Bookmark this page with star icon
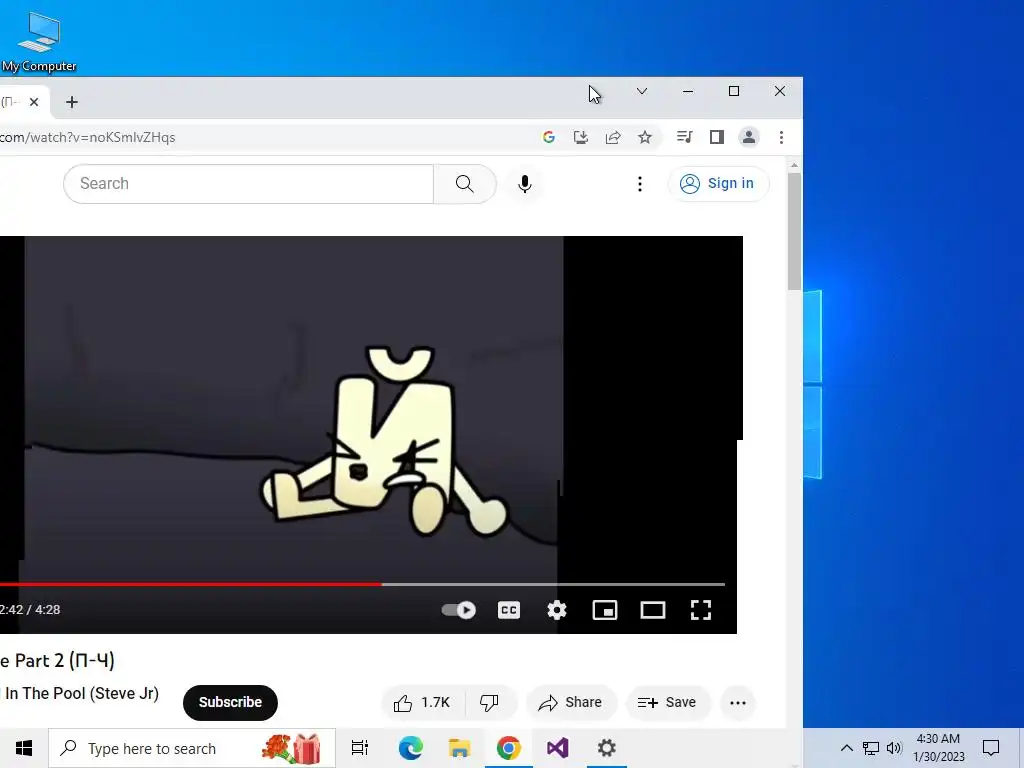The height and width of the screenshot is (768, 1024). [645, 137]
